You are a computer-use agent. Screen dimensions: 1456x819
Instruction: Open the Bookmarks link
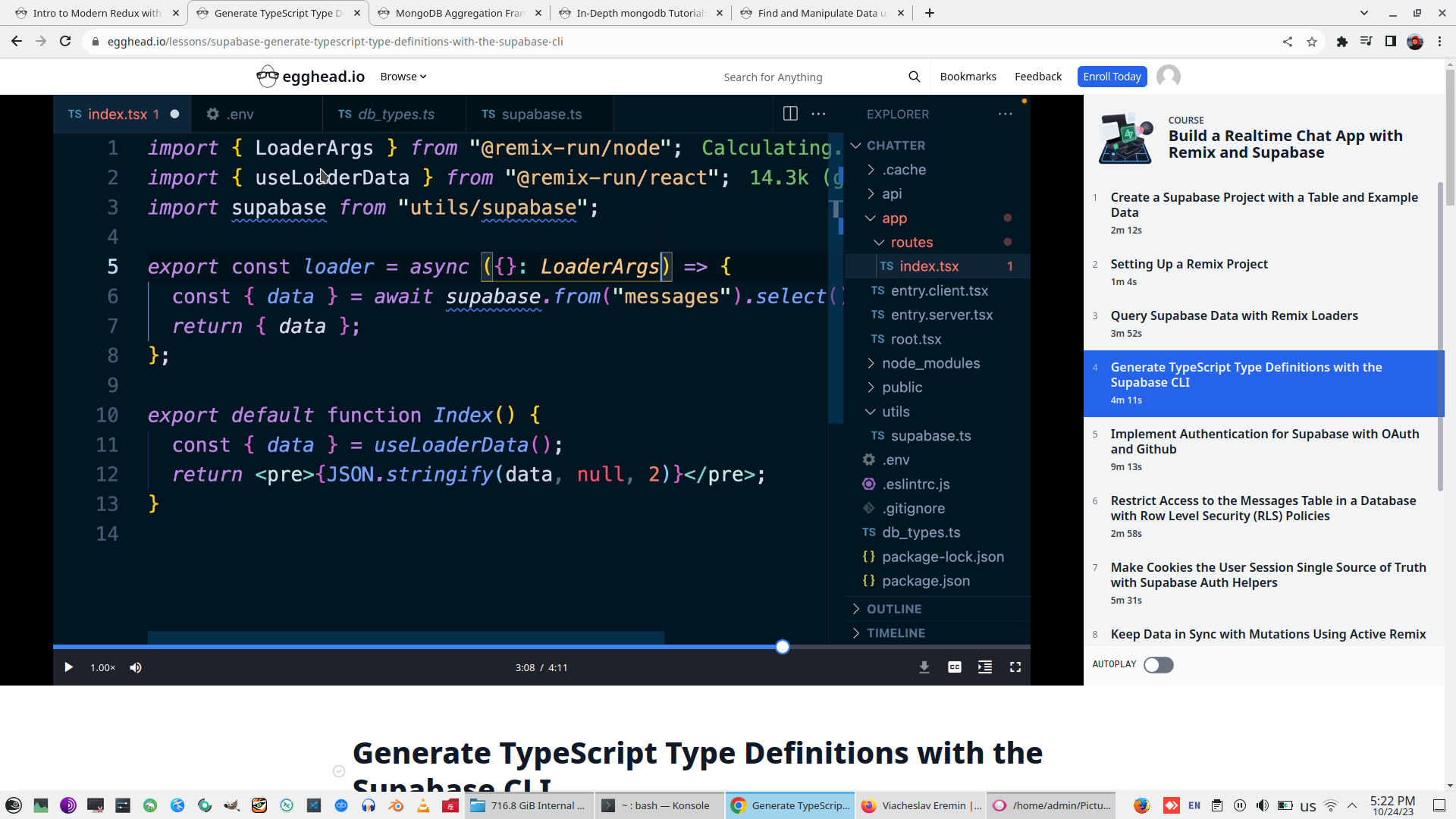[968, 77]
